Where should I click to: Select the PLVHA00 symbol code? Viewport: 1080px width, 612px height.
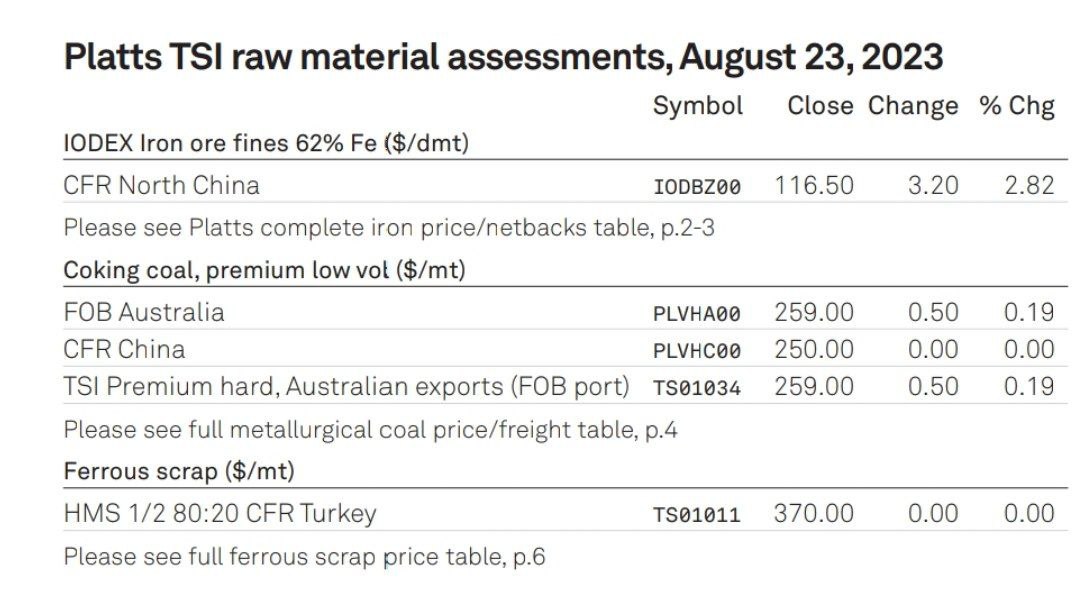(696, 314)
